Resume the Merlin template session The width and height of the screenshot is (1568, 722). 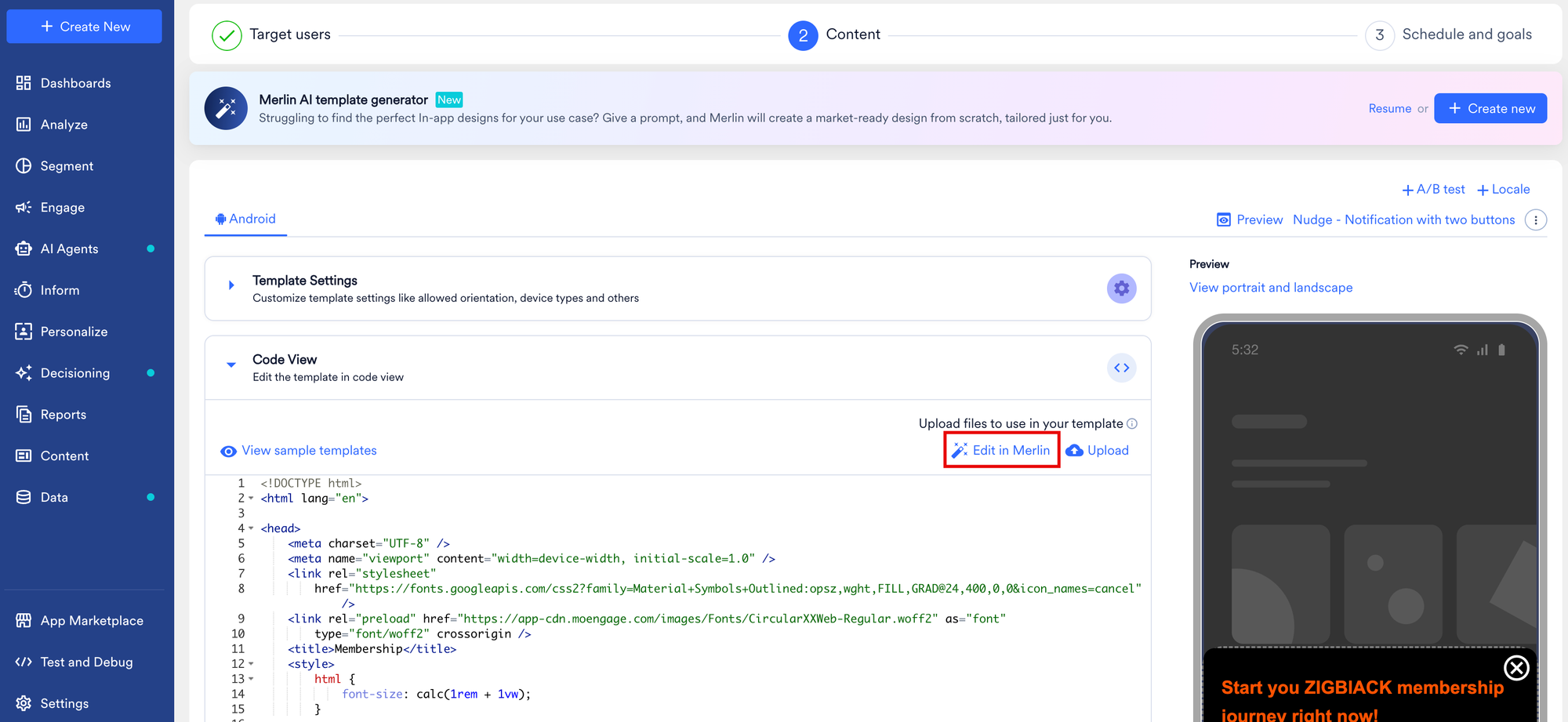1389,109
